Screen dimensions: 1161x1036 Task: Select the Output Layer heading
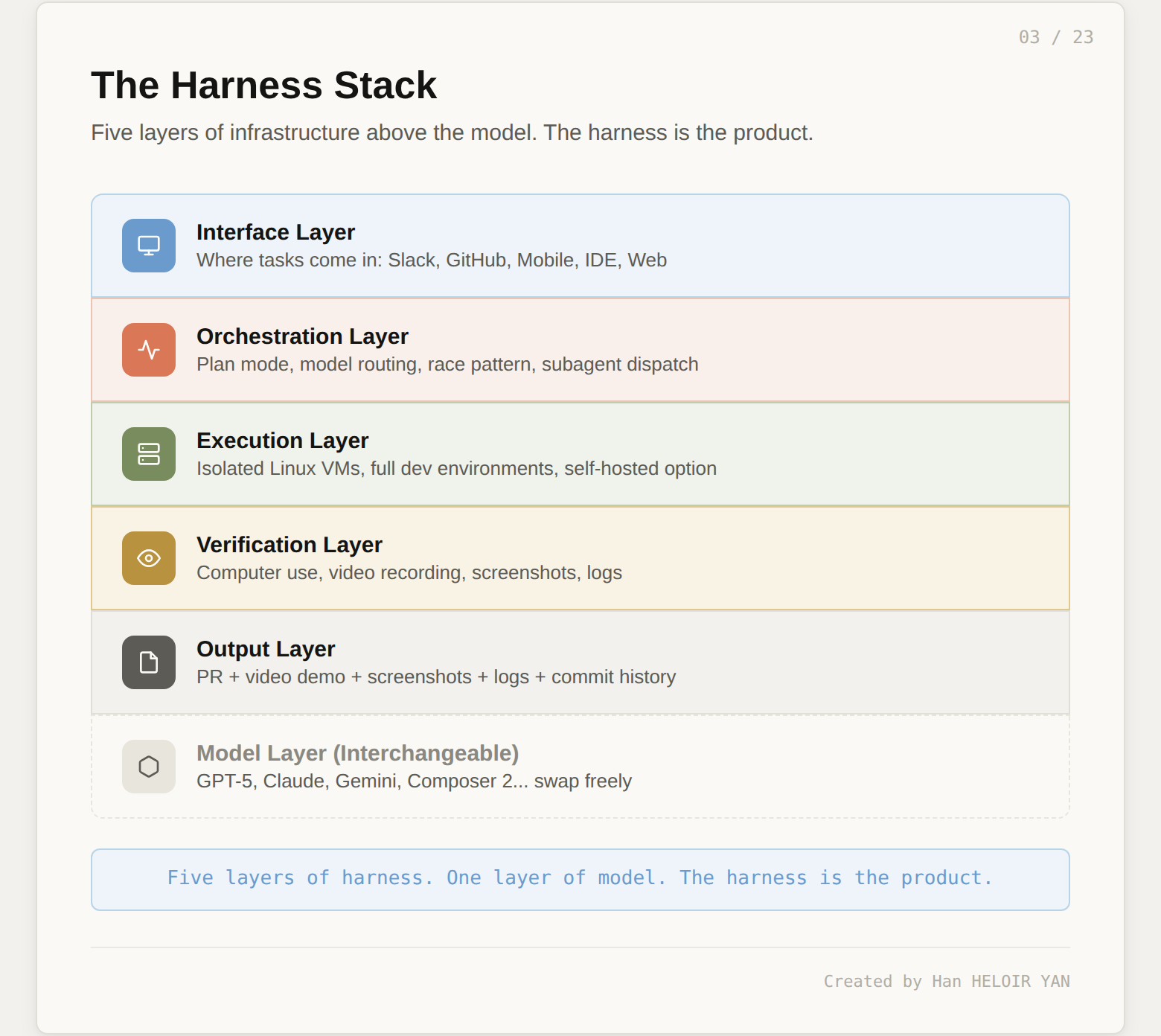(266, 649)
